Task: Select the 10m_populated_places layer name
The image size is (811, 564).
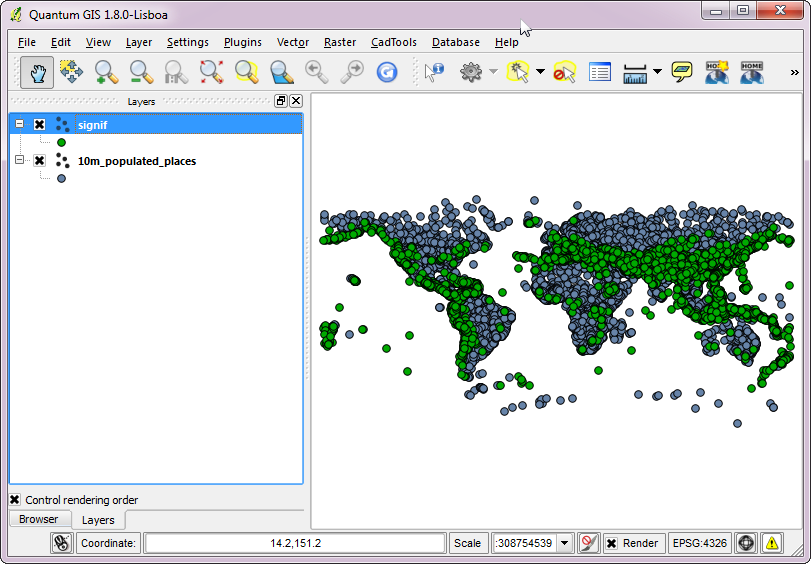Action: pyautogui.click(x=137, y=161)
